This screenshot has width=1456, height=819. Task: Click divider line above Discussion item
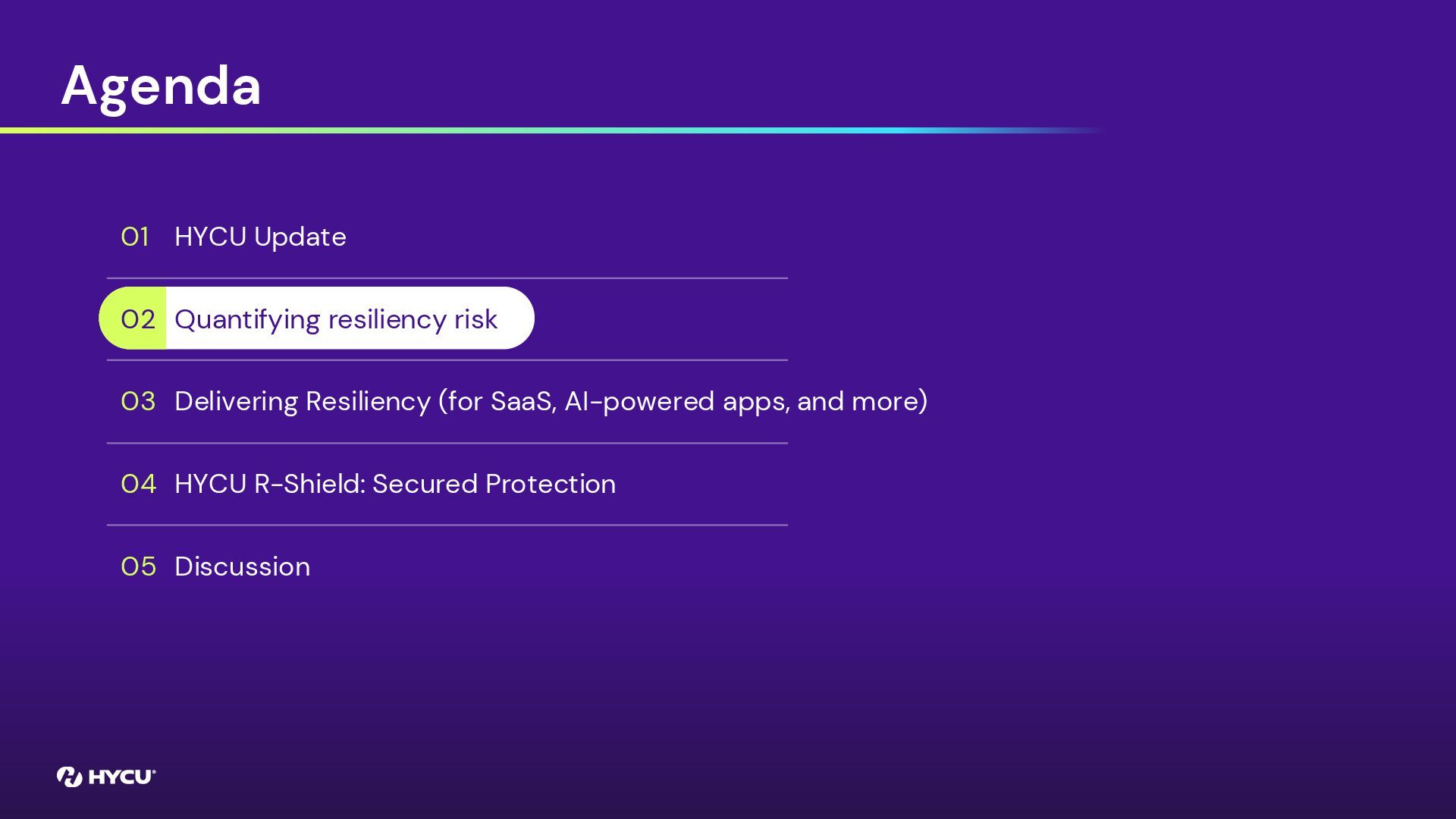[447, 525]
